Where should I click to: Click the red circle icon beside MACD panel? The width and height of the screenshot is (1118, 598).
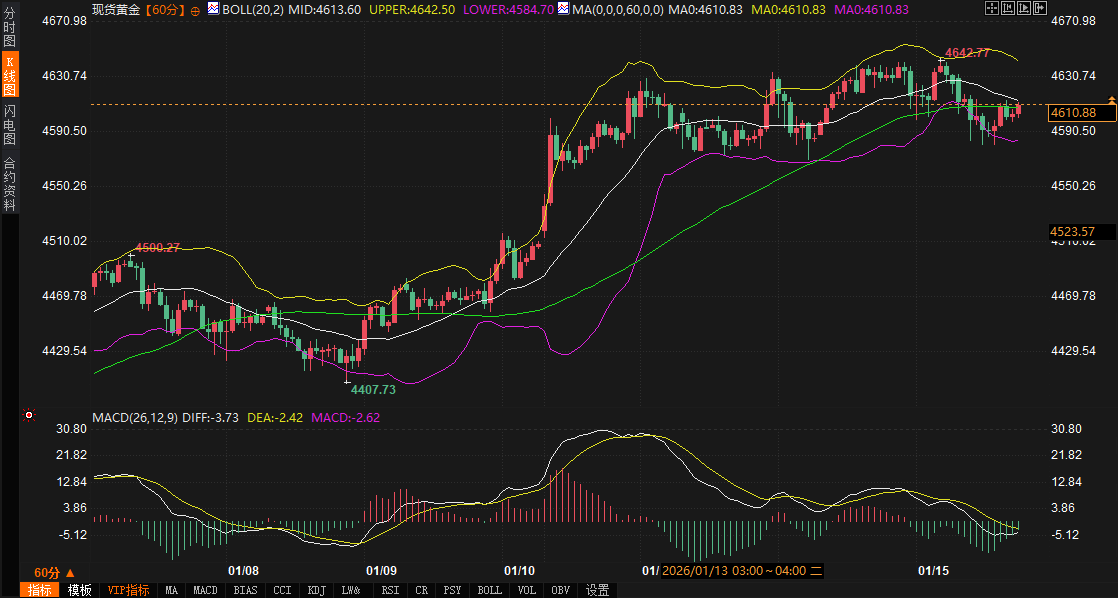[29, 415]
